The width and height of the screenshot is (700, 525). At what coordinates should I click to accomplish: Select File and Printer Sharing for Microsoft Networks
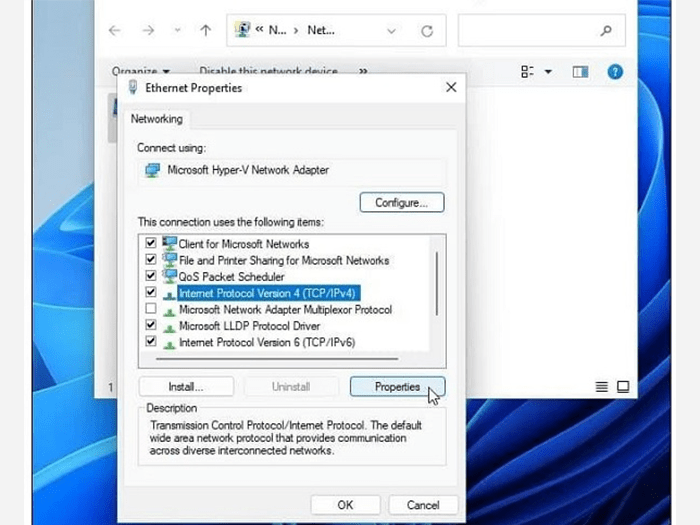coord(284,260)
